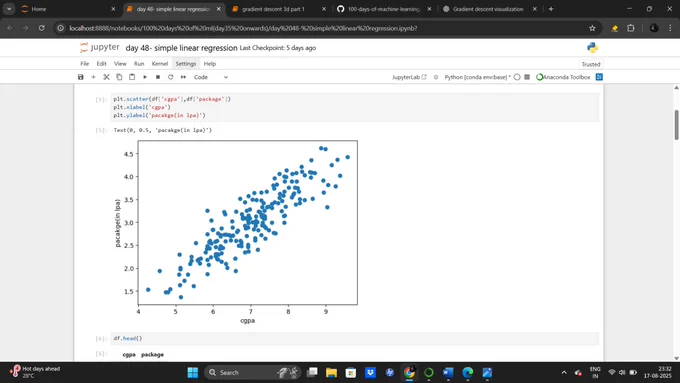Go back with the browser back arrow

pos(10,28)
